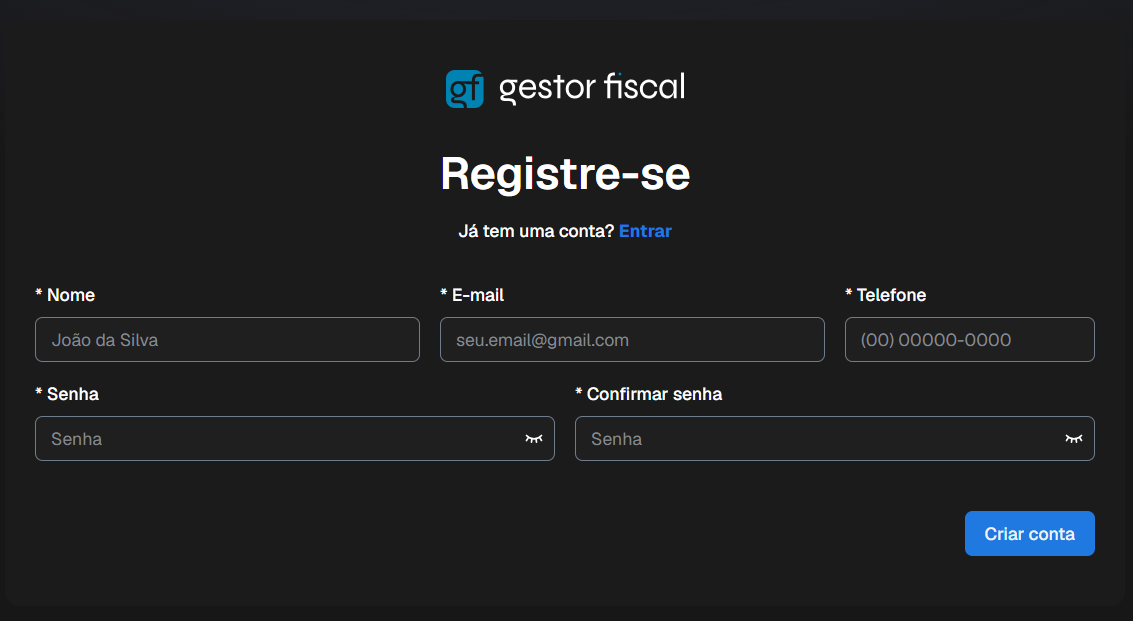Focus the Senha password field
This screenshot has width=1133, height=621.
tap(295, 439)
